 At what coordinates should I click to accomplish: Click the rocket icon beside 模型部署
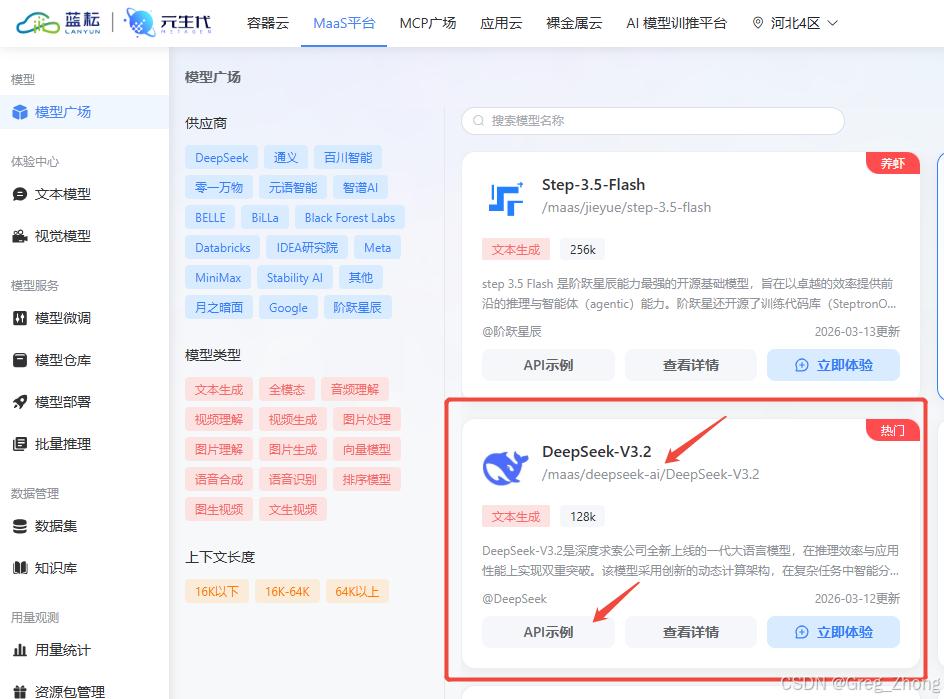(20, 402)
